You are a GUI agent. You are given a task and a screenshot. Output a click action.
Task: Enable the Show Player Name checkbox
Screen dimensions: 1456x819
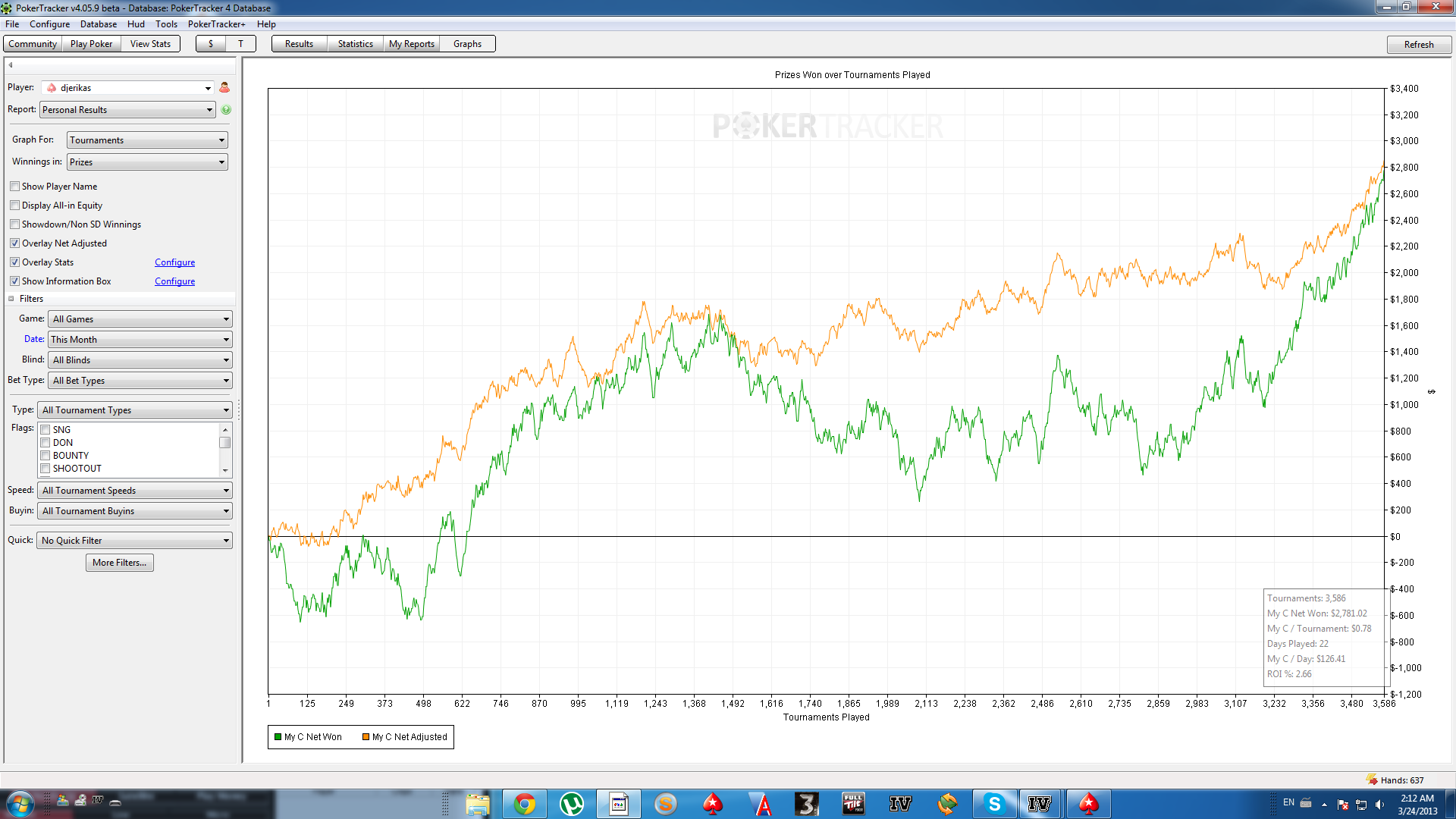coord(15,187)
